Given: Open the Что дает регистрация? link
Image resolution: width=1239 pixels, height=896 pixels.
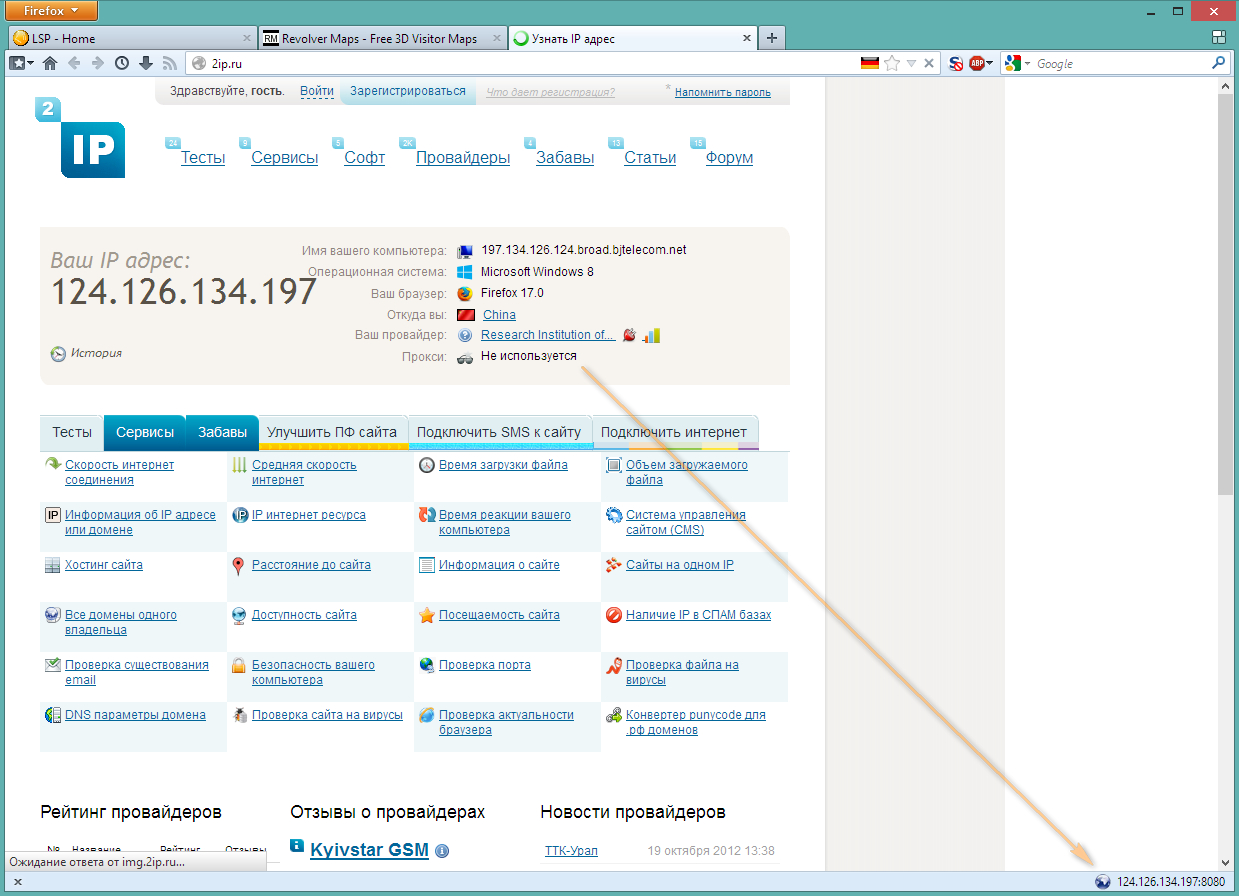Looking at the screenshot, I should (x=550, y=92).
